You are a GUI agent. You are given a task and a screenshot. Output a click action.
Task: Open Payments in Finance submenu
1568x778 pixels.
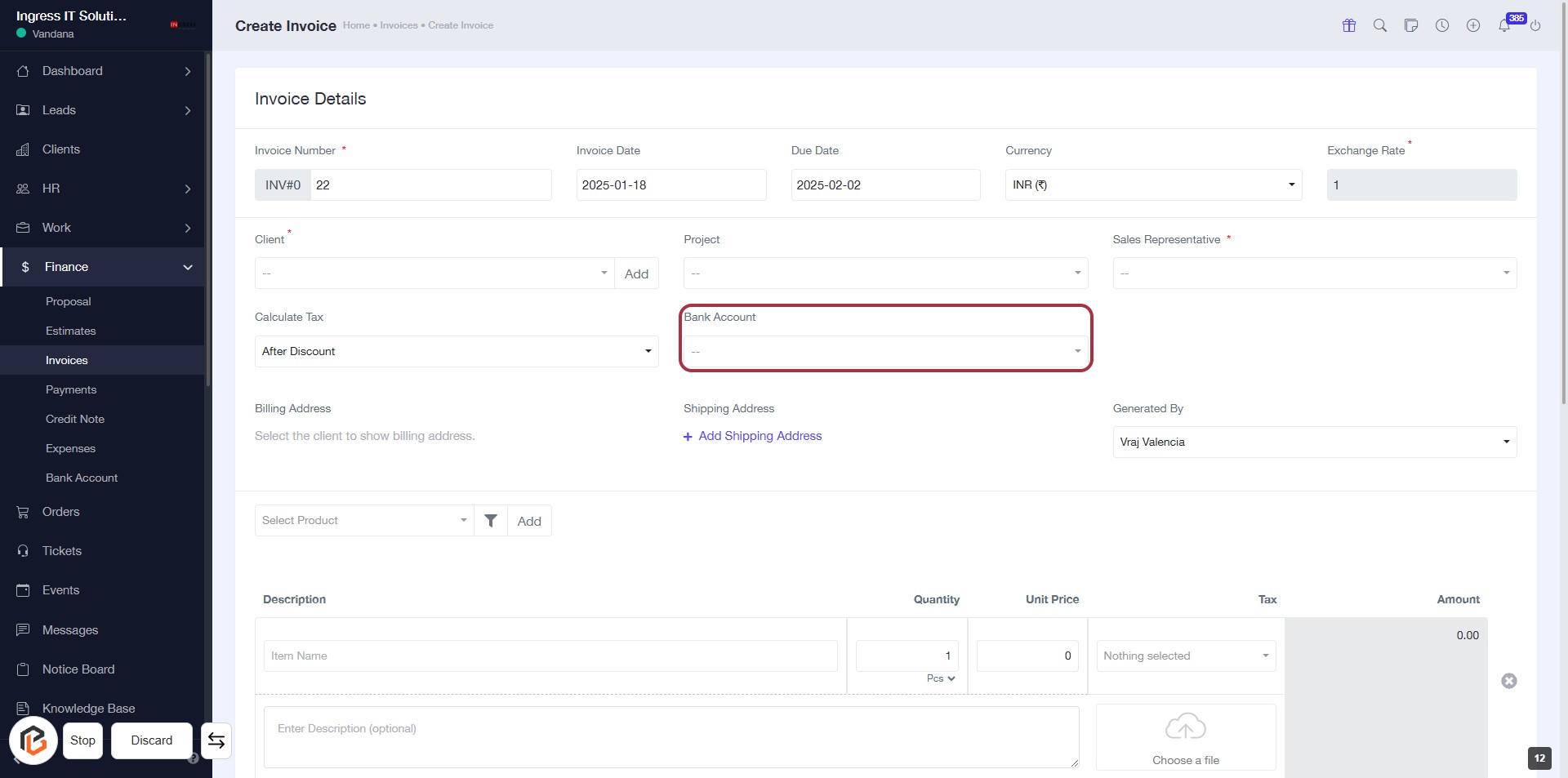tap(71, 389)
